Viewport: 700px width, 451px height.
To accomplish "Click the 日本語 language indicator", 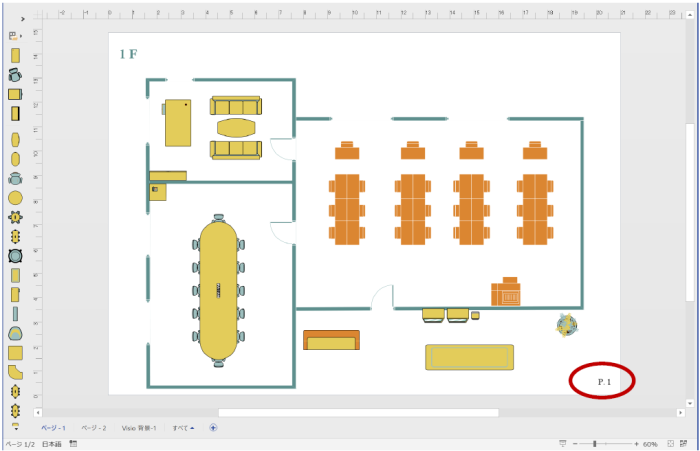I will (52, 443).
